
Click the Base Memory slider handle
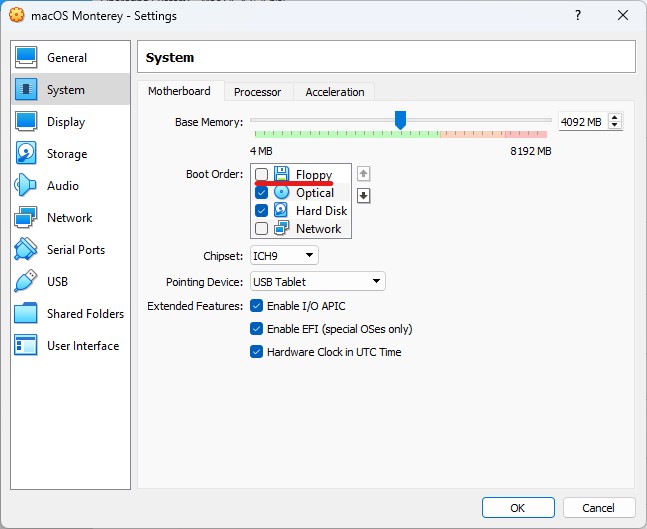[400, 120]
